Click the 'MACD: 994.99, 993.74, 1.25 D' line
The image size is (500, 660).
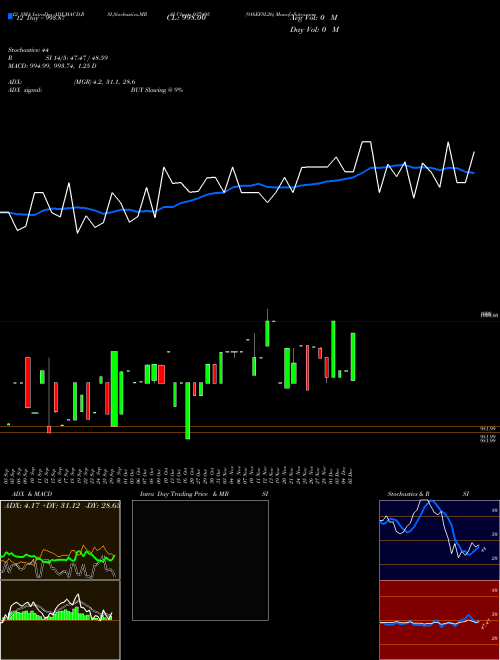click(x=52, y=66)
